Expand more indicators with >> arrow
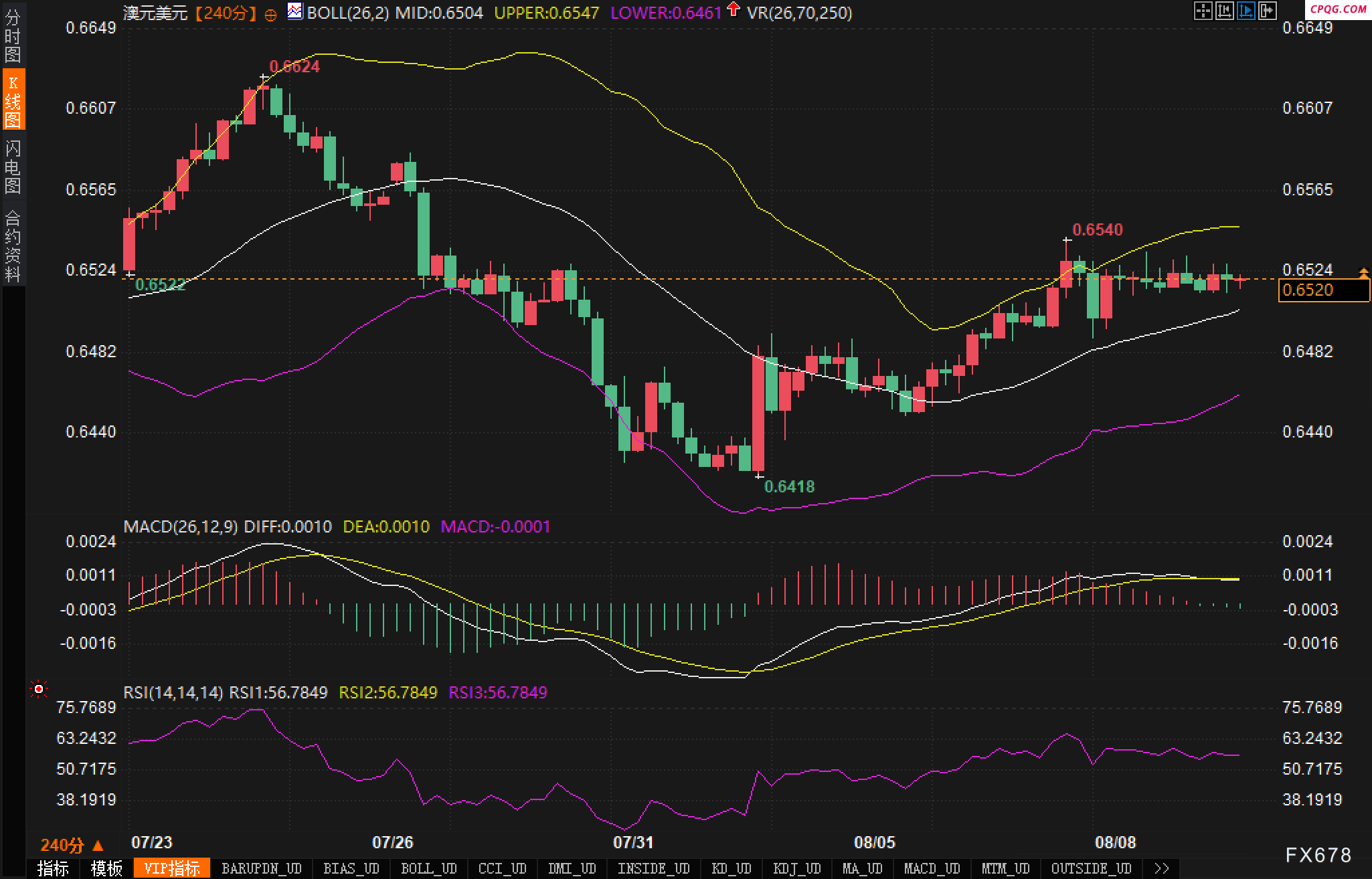1372x879 pixels. click(1162, 868)
